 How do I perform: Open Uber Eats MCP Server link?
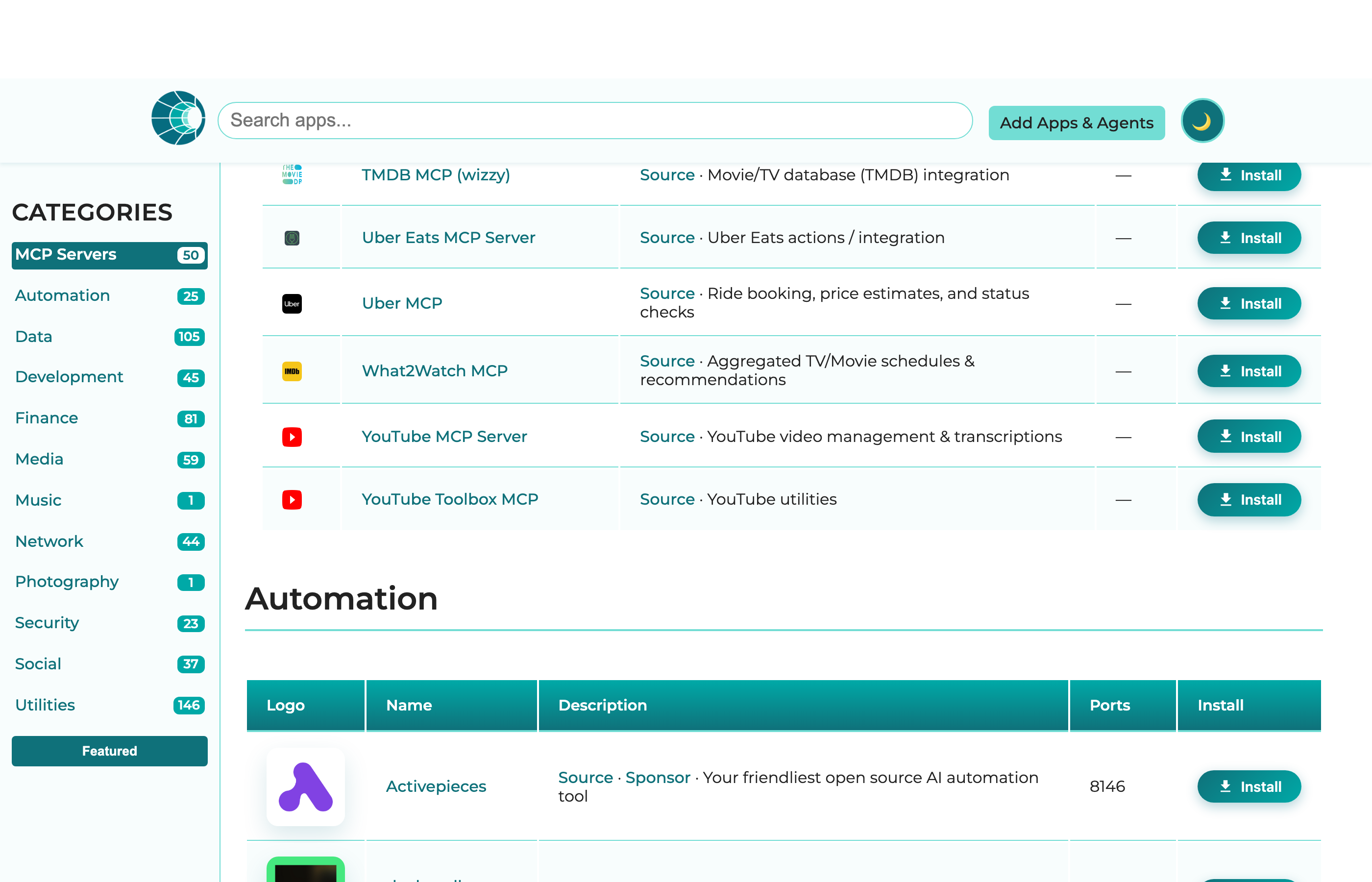point(448,238)
